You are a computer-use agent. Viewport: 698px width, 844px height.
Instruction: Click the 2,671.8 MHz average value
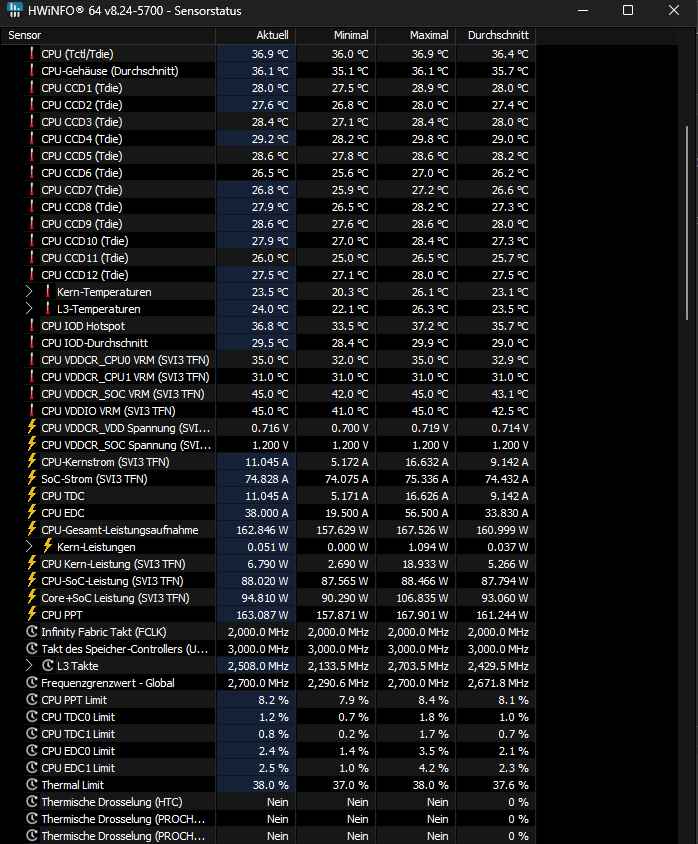coord(498,683)
